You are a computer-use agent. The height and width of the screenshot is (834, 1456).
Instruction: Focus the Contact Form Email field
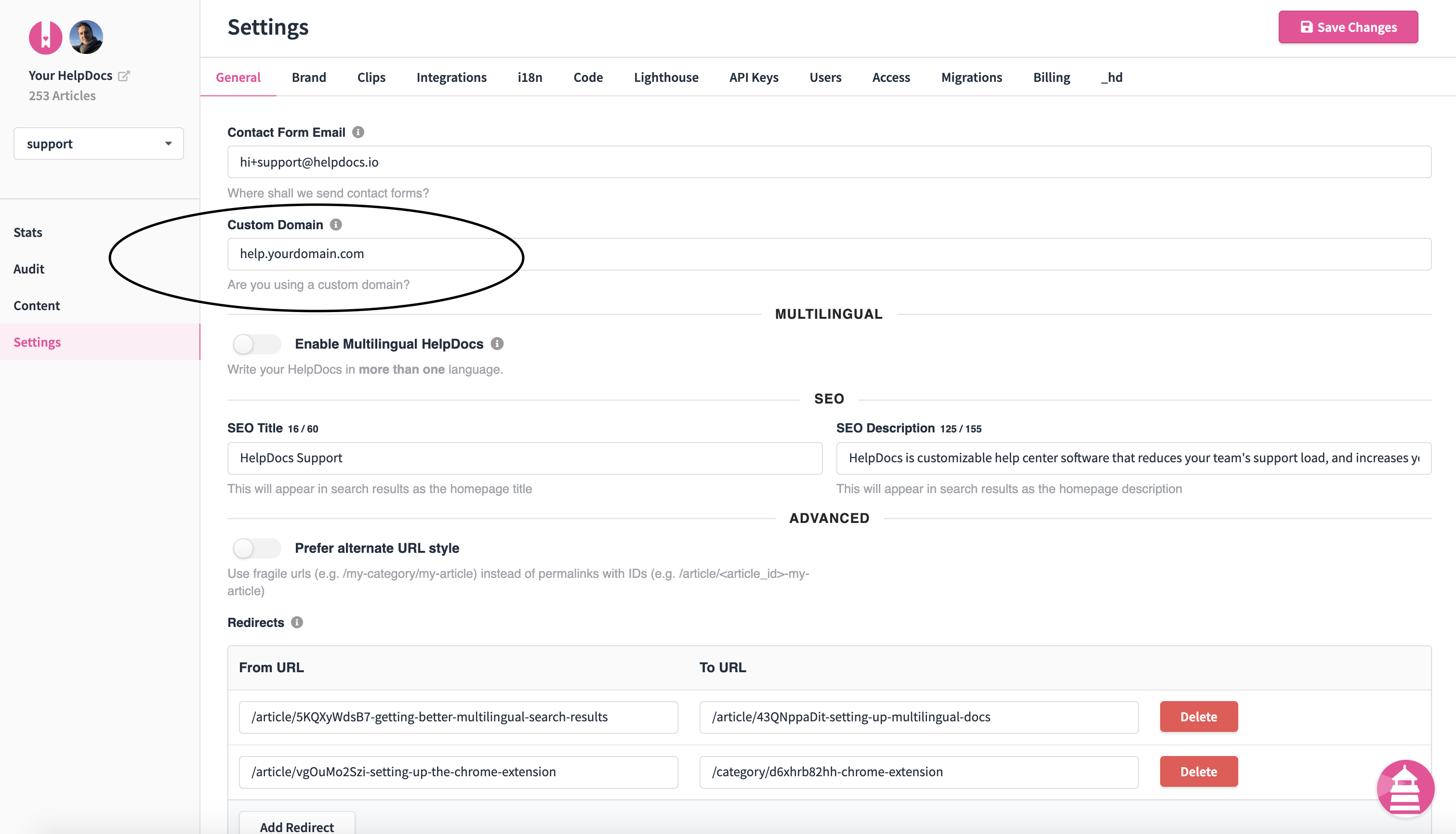829,162
